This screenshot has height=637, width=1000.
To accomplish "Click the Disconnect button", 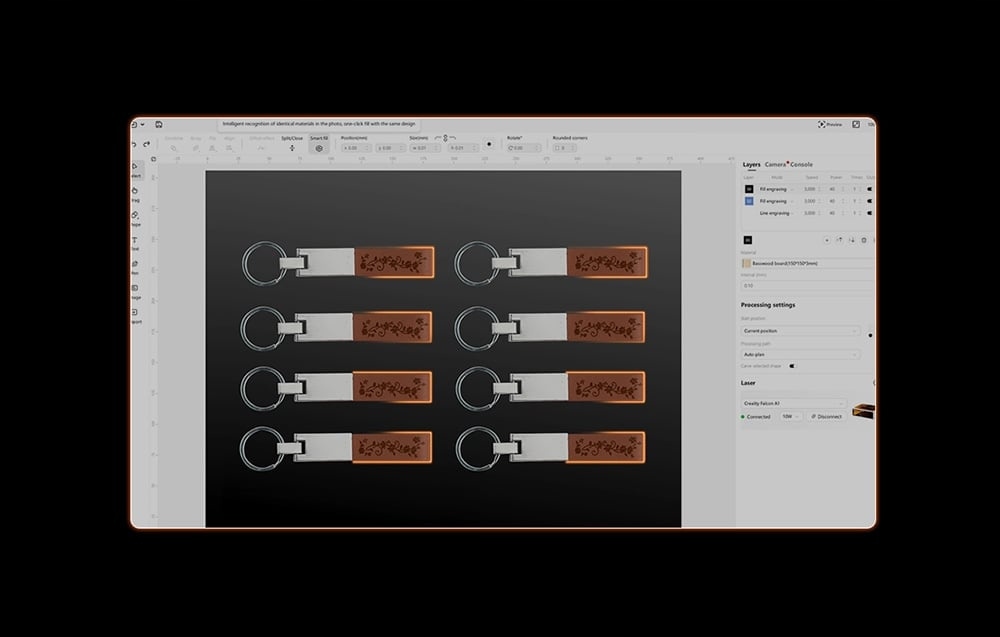I will (826, 416).
